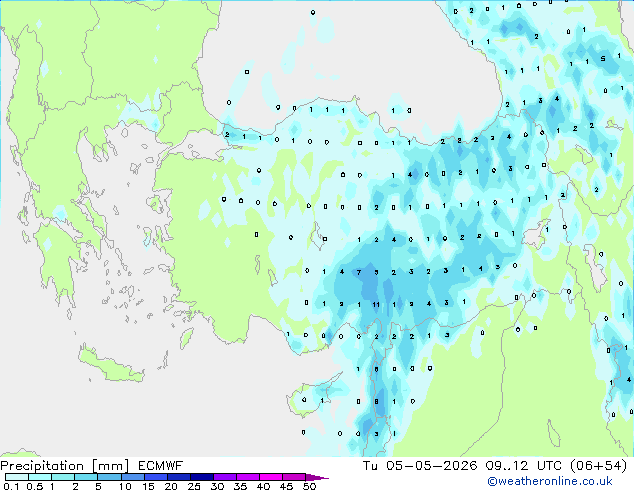Click the legend label '30'
The height and width of the screenshot is (490, 634).
pyautogui.click(x=217, y=486)
